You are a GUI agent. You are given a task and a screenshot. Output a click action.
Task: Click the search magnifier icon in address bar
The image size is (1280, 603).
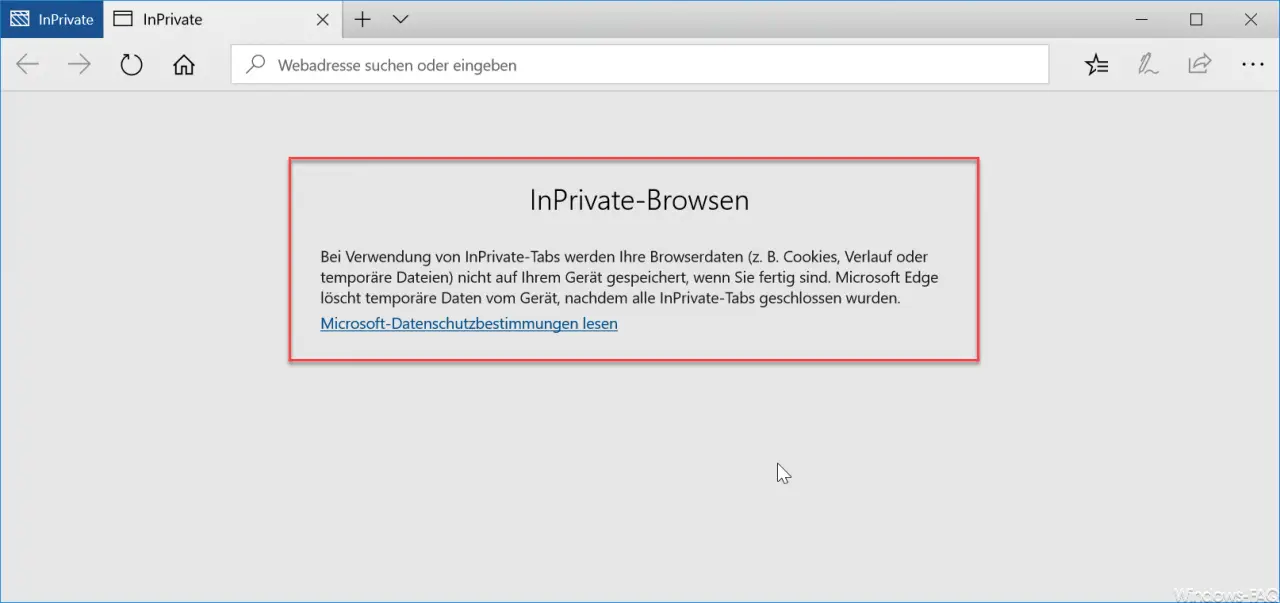(256, 65)
